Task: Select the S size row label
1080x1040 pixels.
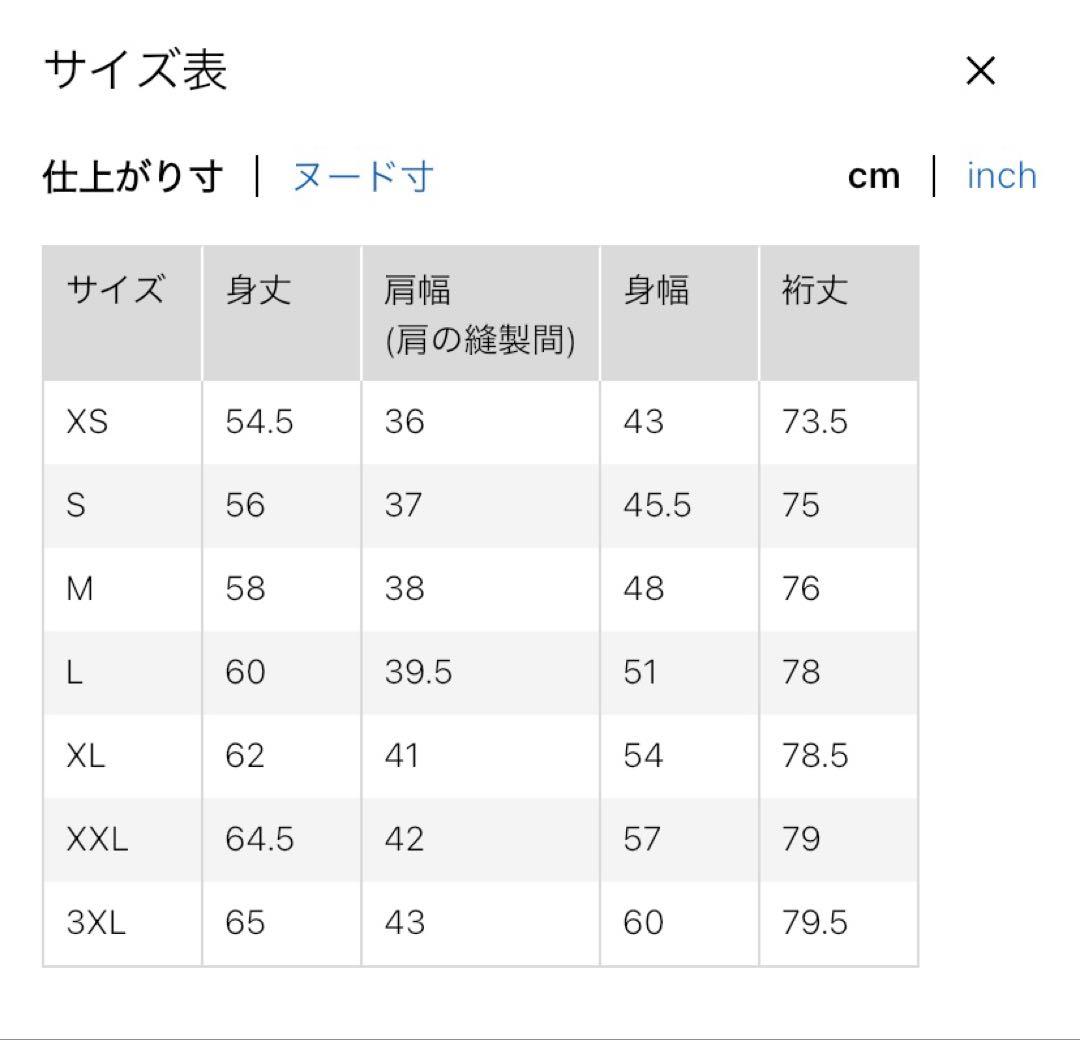Action: [x=76, y=505]
